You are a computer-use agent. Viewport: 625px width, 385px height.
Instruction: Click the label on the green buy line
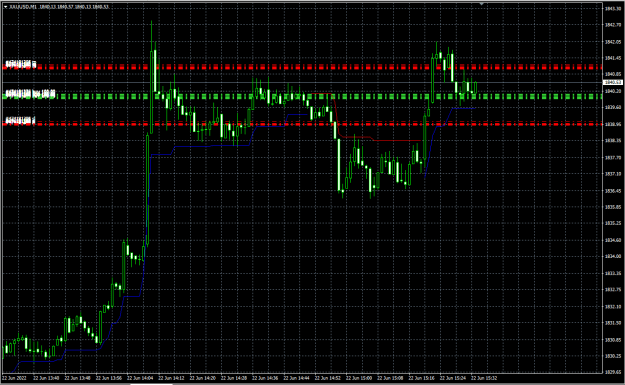coord(30,94)
